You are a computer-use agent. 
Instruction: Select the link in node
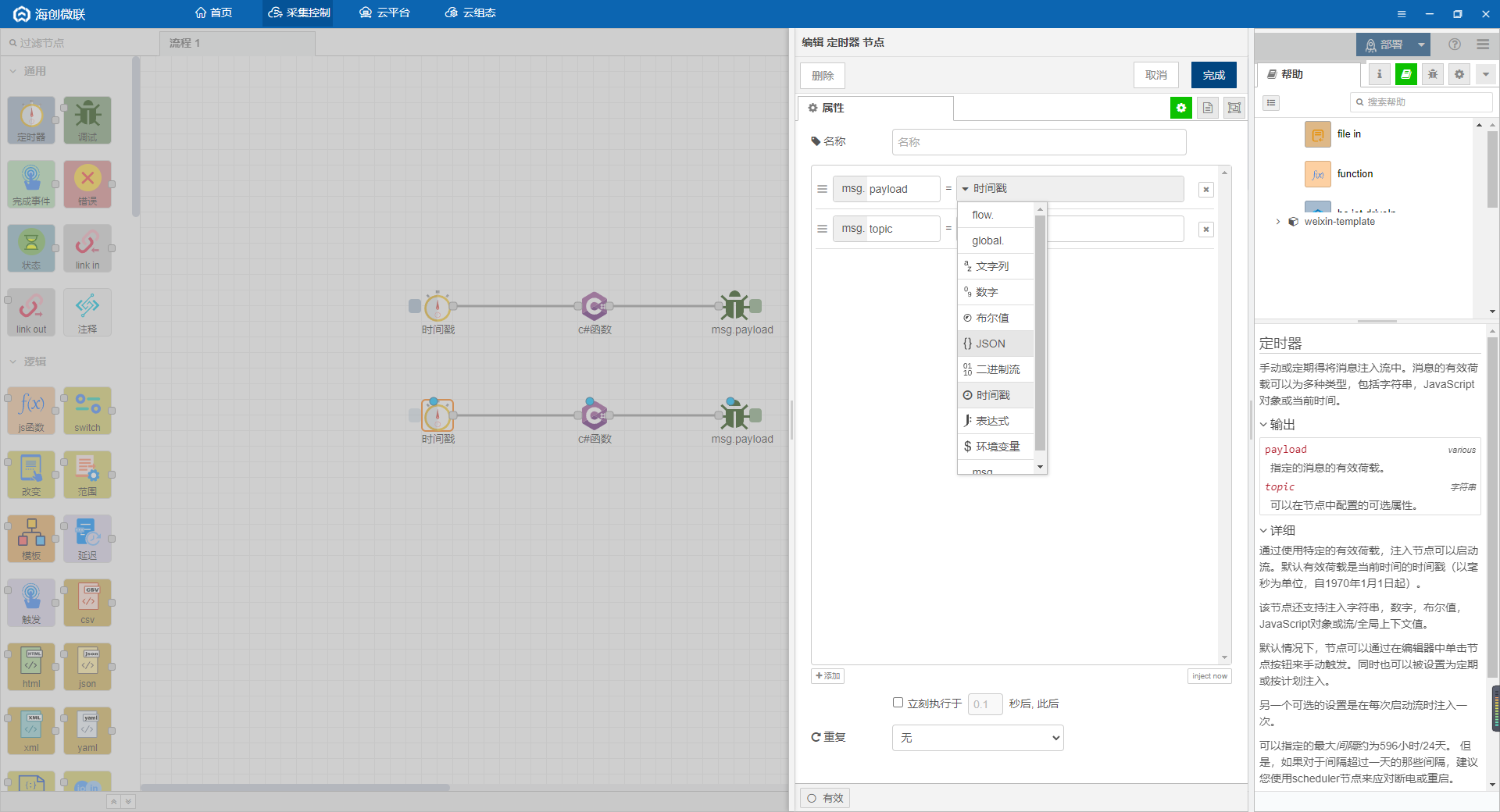(x=87, y=248)
